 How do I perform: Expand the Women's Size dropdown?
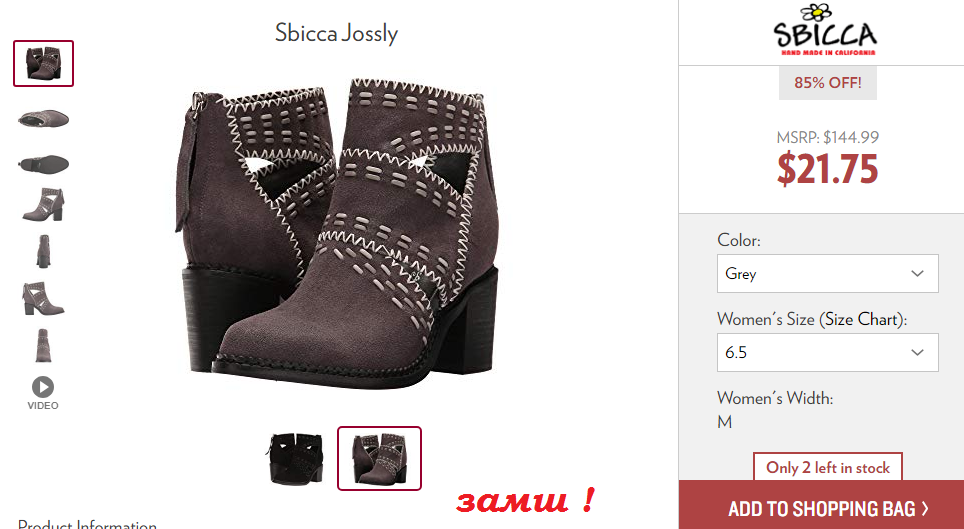(828, 352)
